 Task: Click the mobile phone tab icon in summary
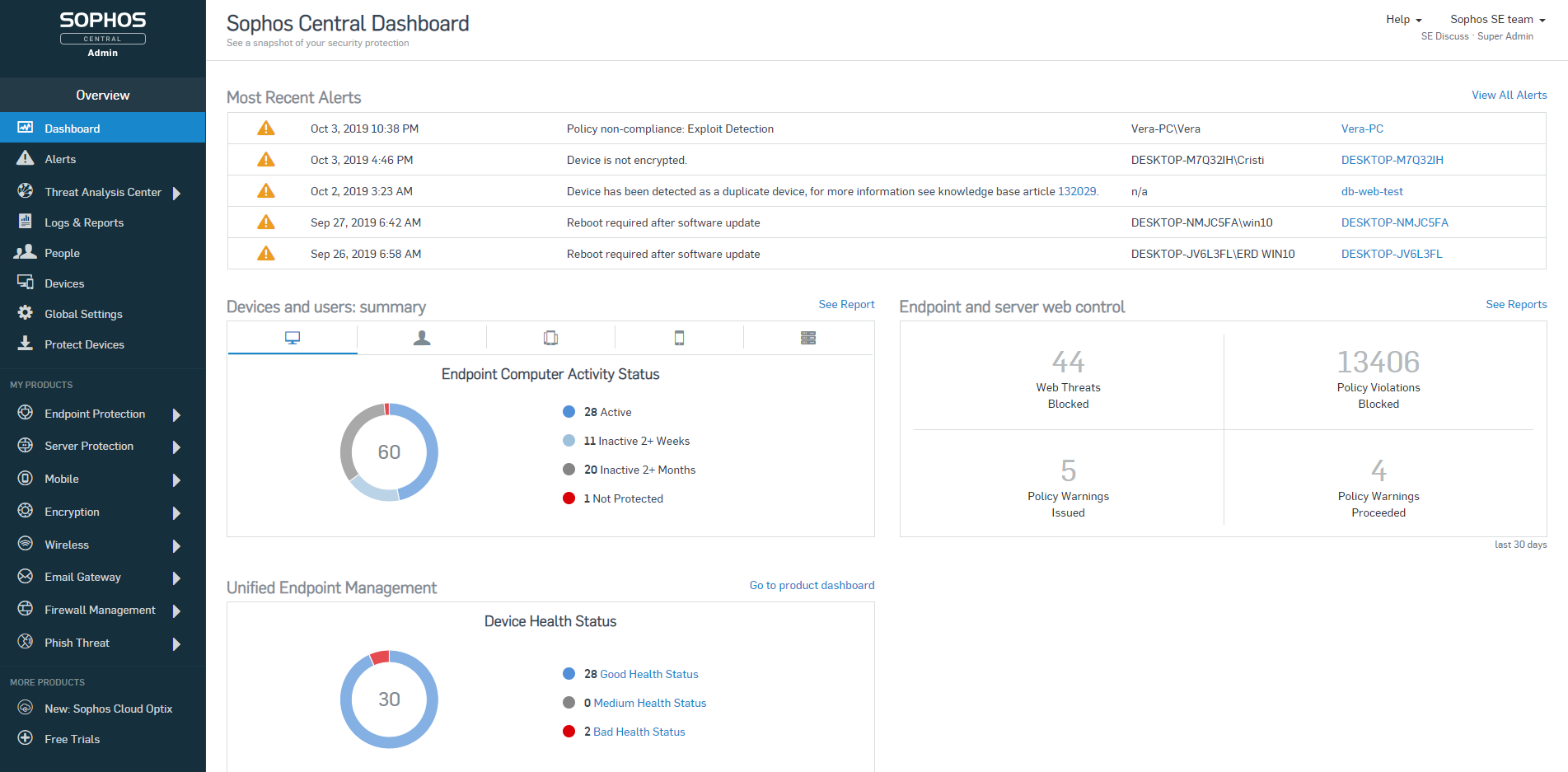pyautogui.click(x=679, y=338)
